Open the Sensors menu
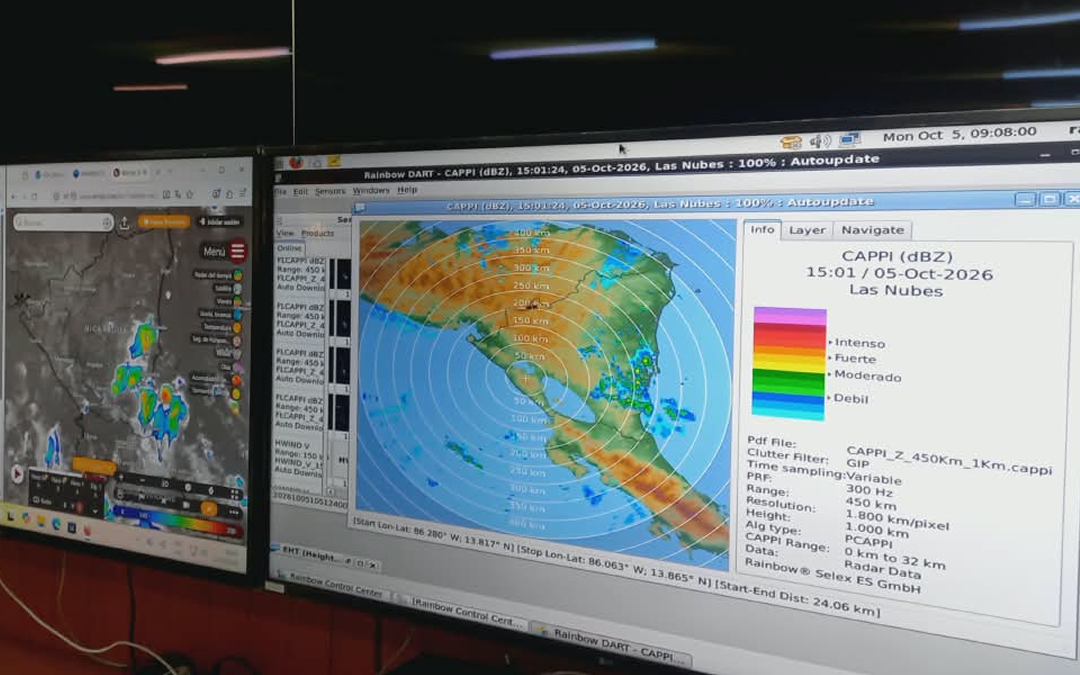This screenshot has height=675, width=1080. [330, 191]
